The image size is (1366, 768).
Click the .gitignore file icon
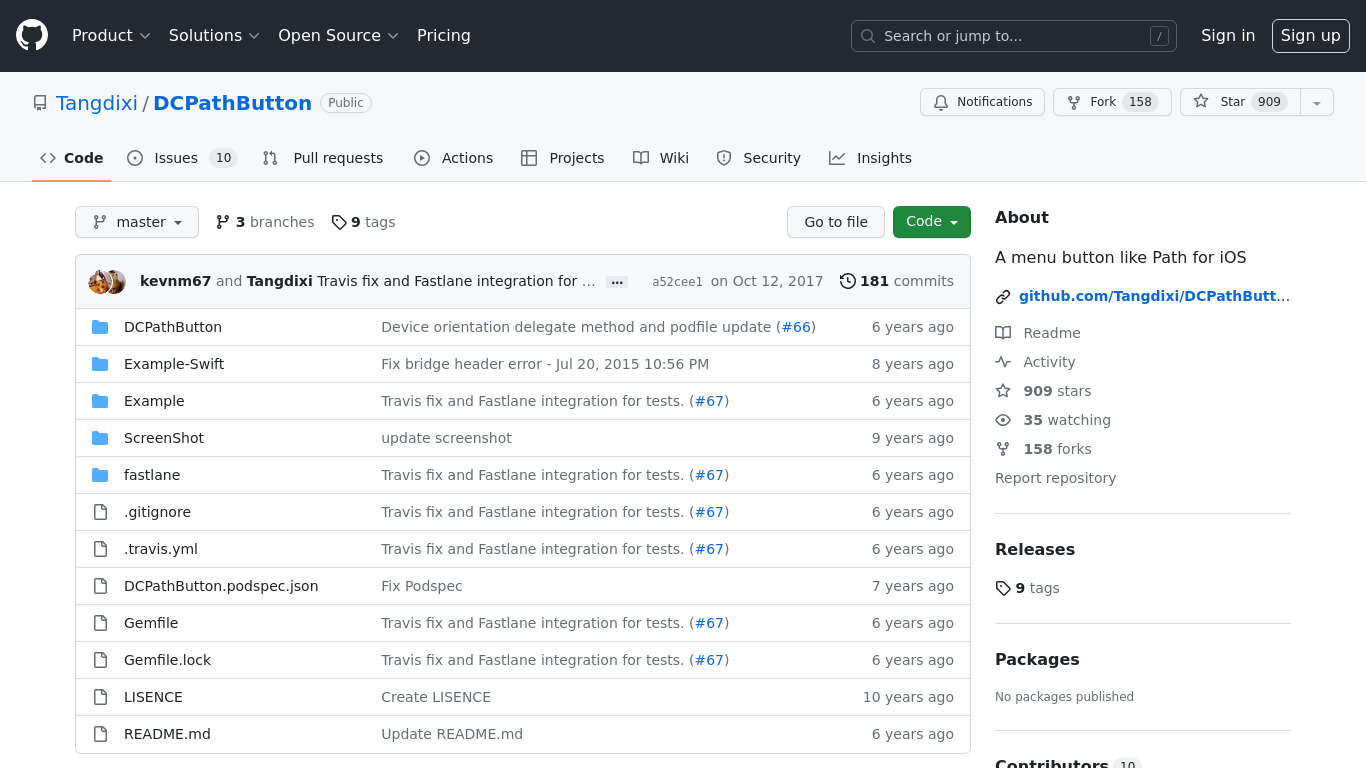[100, 512]
